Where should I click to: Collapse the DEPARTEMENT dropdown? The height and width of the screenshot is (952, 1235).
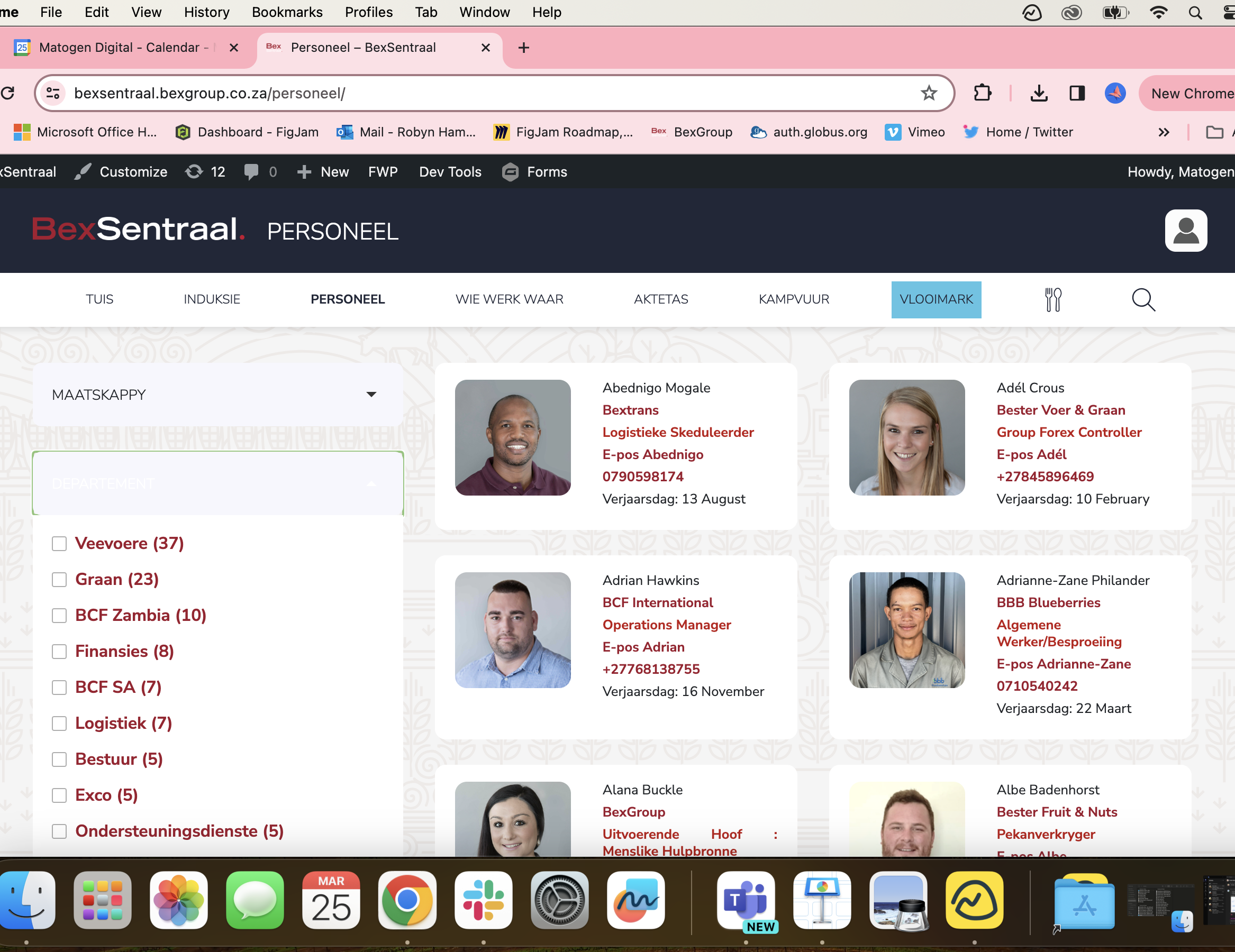217,483
